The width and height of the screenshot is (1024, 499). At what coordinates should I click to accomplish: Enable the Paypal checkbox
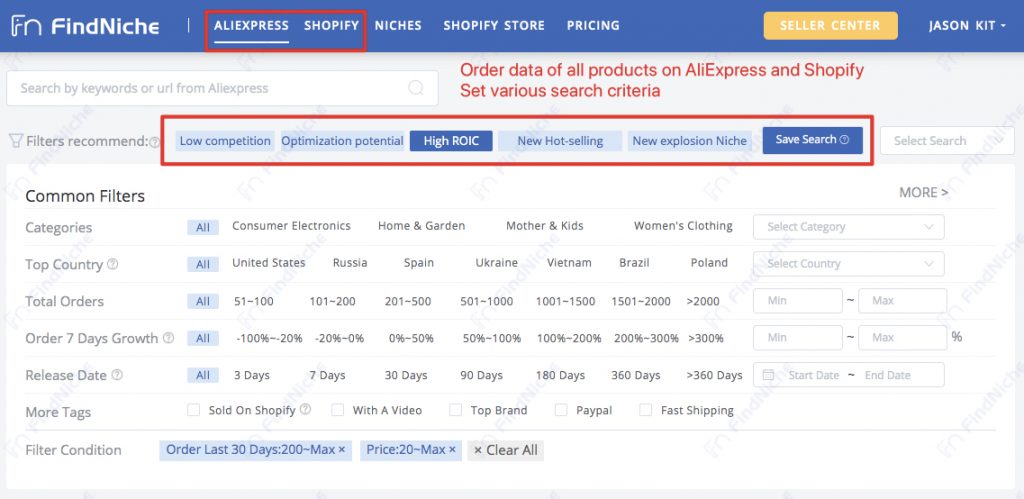point(560,410)
